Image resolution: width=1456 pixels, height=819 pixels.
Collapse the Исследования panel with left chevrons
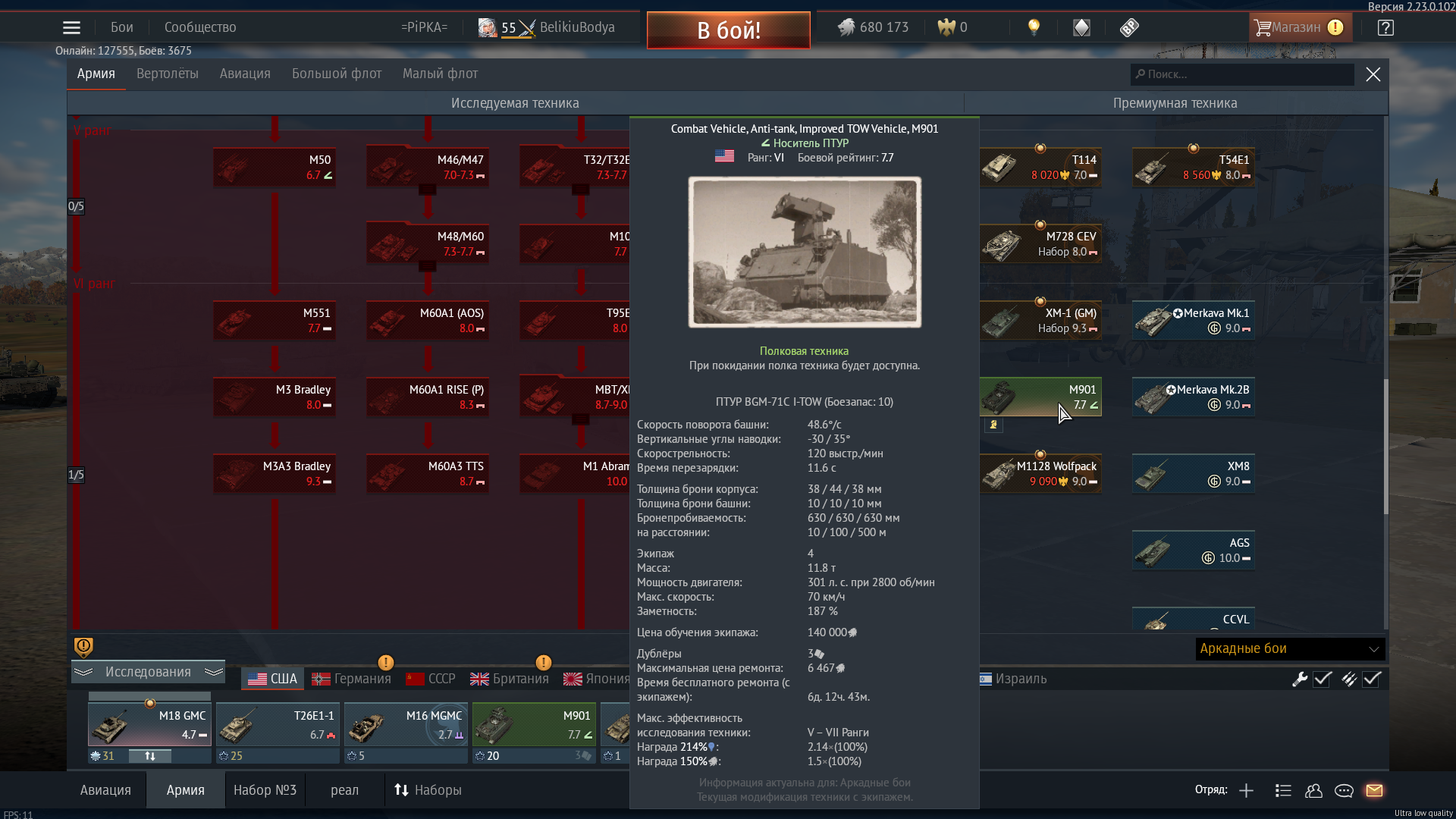83,672
